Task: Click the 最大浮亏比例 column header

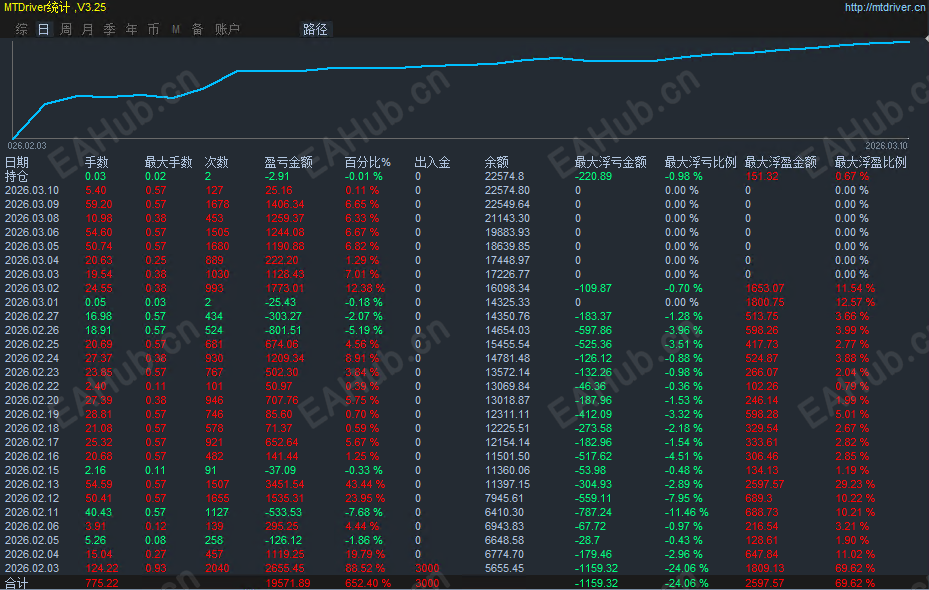Action: point(700,162)
